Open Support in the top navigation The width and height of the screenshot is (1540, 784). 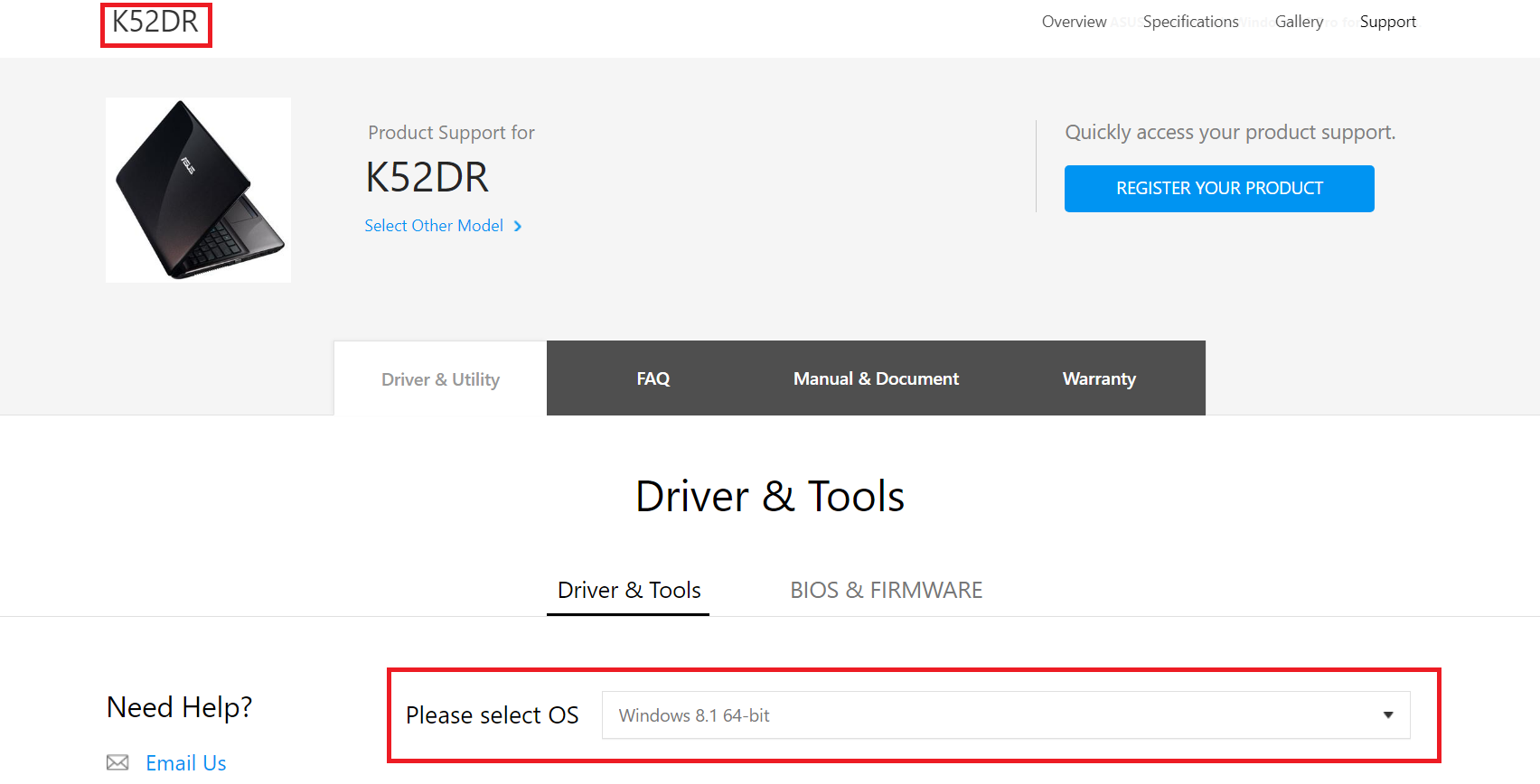1387,22
